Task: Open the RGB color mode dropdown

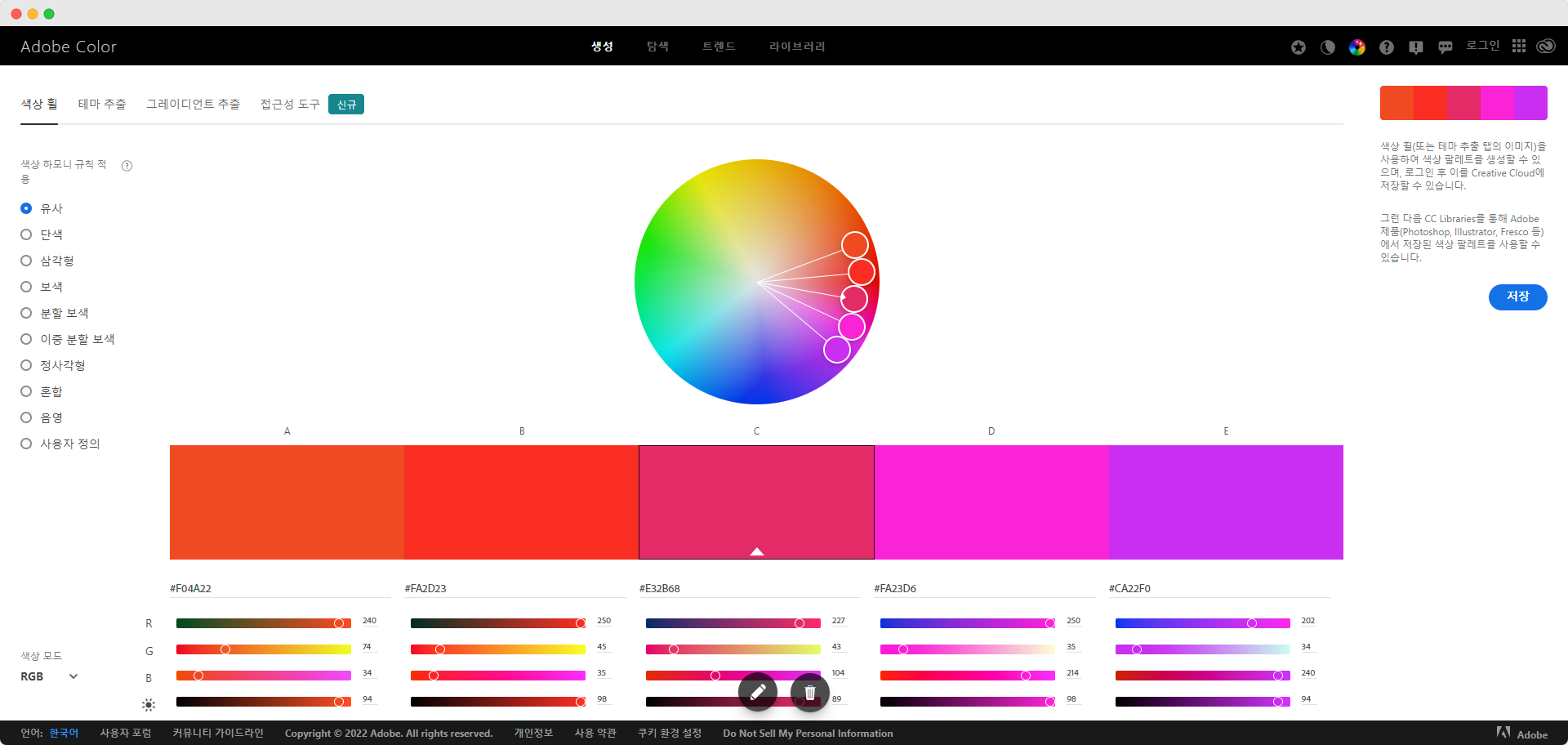Action: point(49,676)
